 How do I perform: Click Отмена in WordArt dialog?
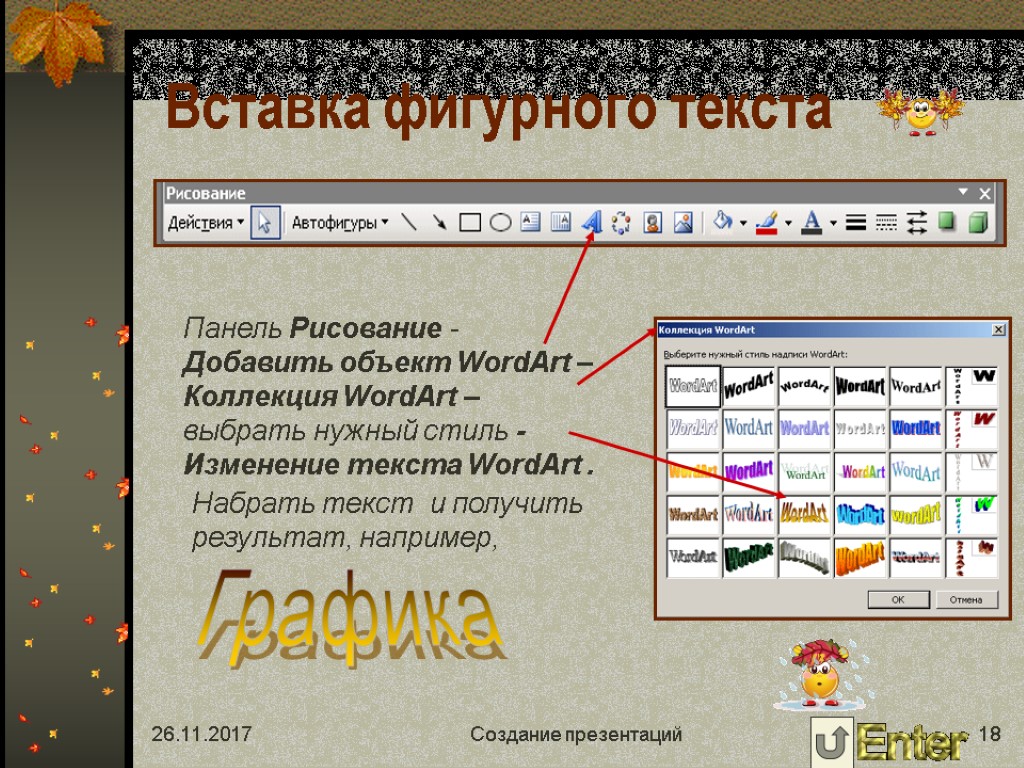[966, 600]
